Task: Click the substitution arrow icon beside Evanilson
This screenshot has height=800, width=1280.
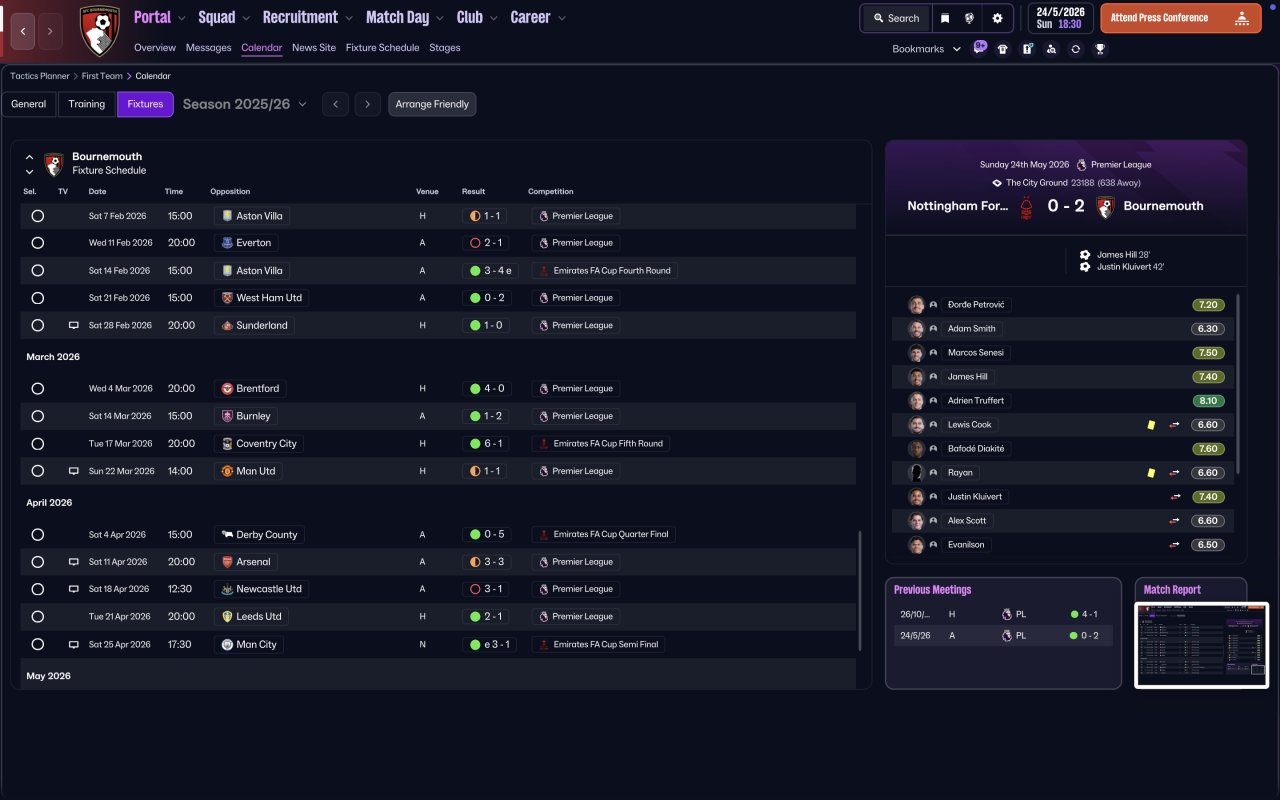Action: coord(1175,545)
